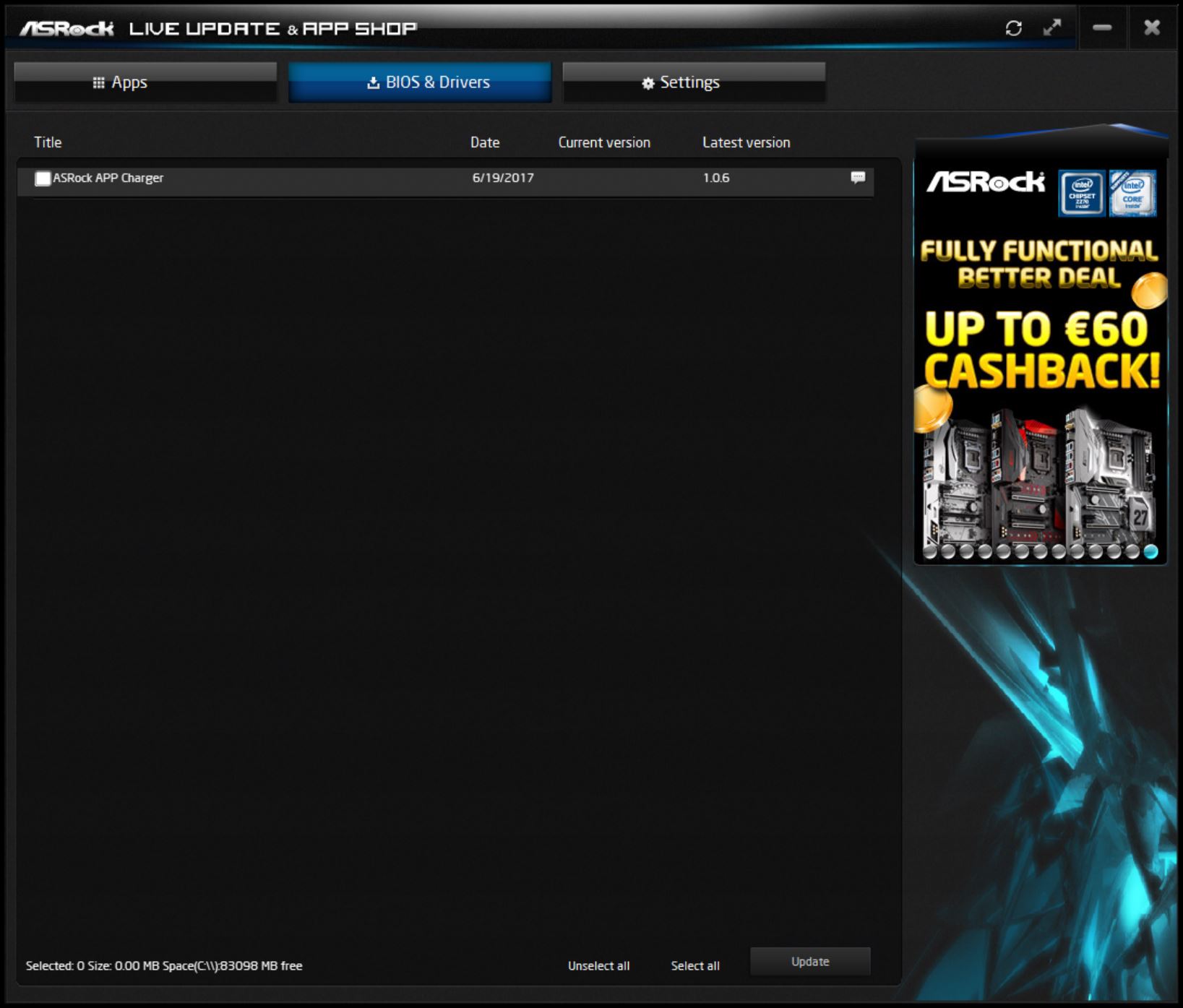Click the latest version value 1.0.6

tap(716, 178)
